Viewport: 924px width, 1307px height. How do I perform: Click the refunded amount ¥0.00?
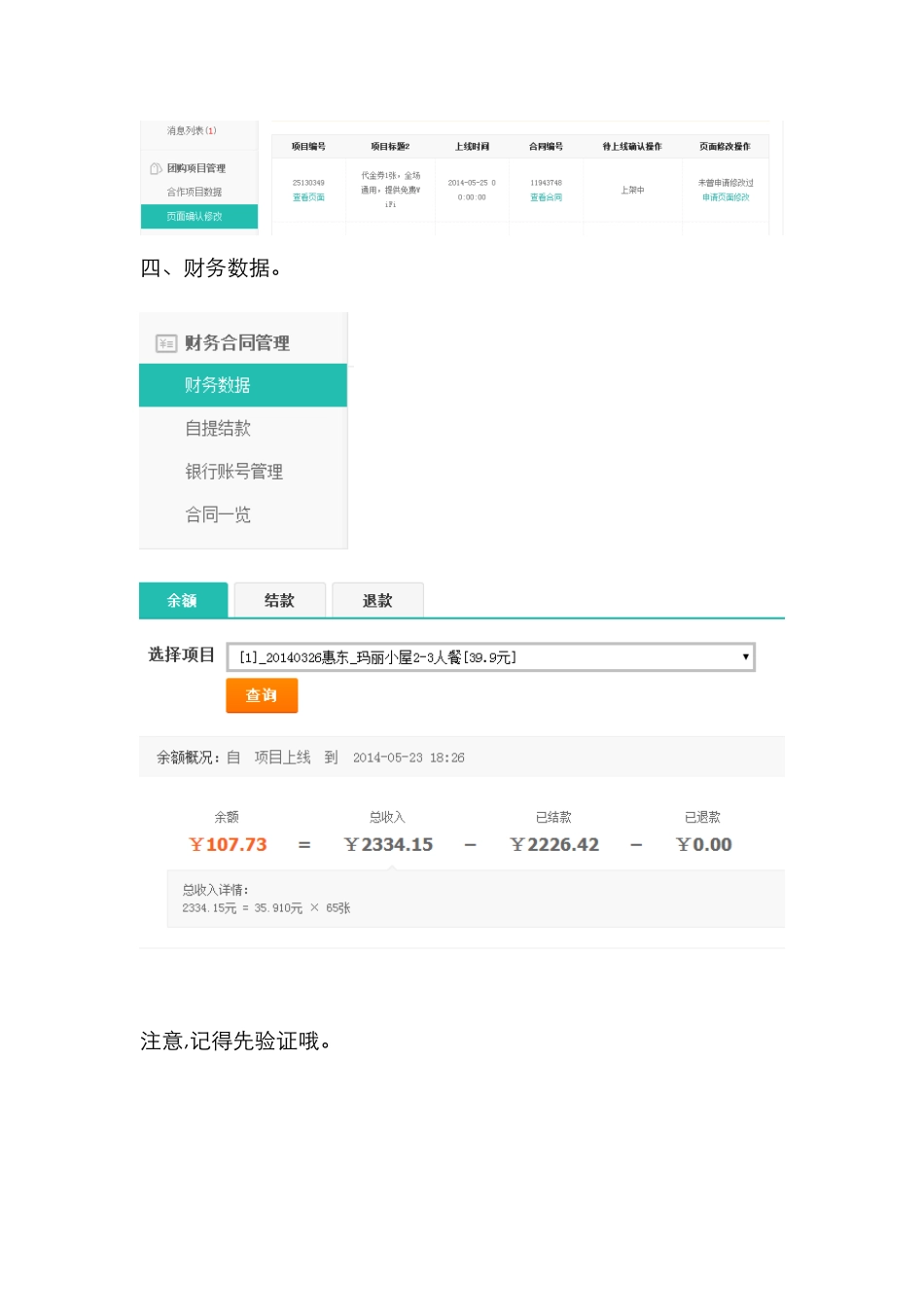[704, 844]
